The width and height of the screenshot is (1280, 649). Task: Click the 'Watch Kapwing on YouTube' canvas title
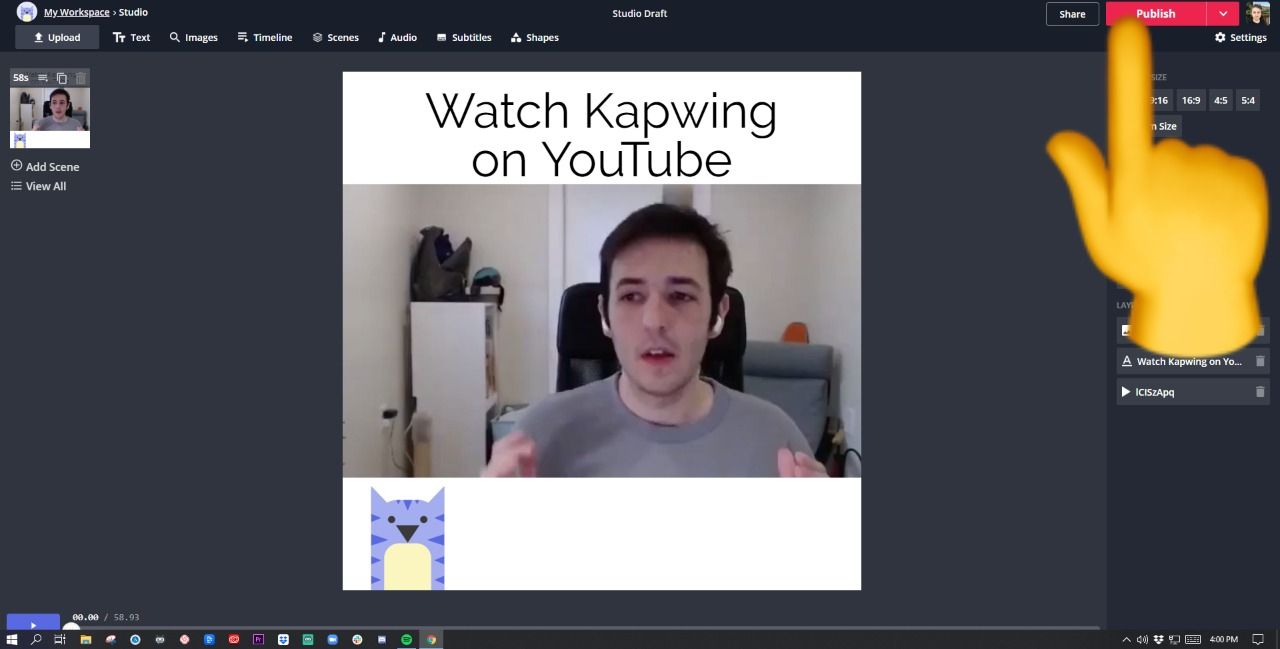tap(601, 134)
